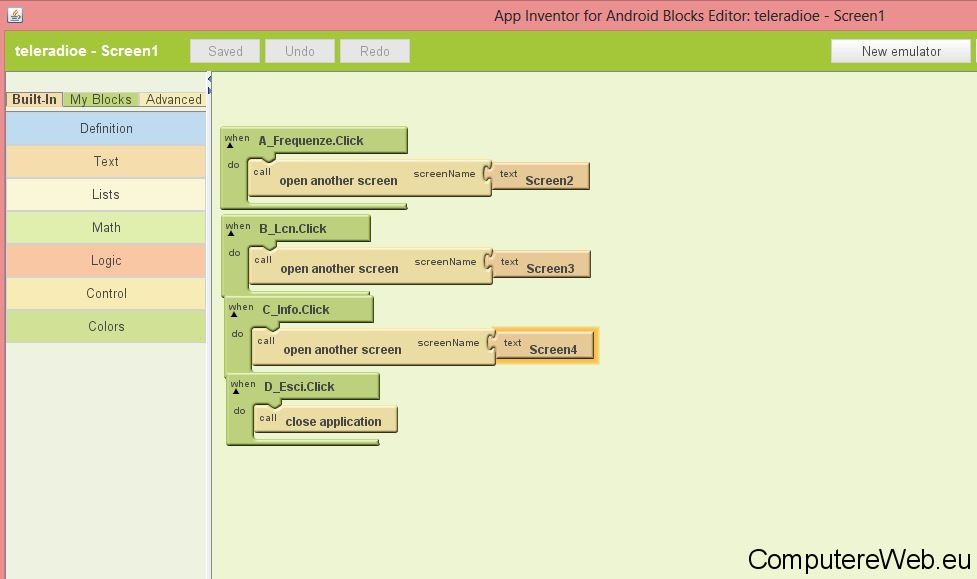Click the highlighted Screen4 text block
Viewport: 977px width, 579px height.
545,346
